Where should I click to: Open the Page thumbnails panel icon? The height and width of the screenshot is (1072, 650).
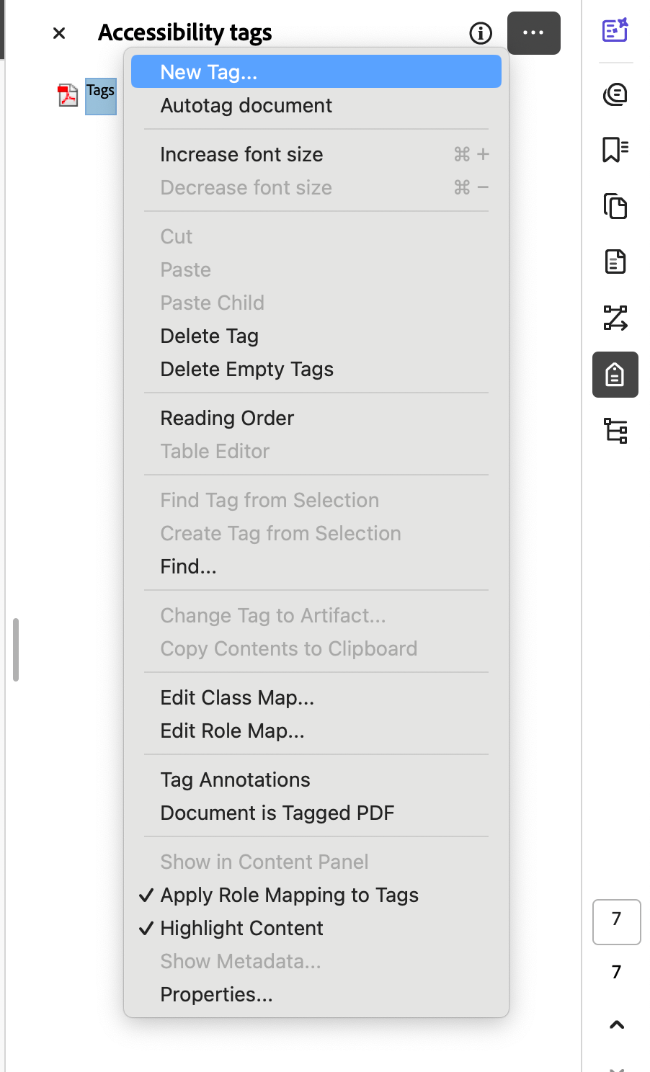point(614,205)
